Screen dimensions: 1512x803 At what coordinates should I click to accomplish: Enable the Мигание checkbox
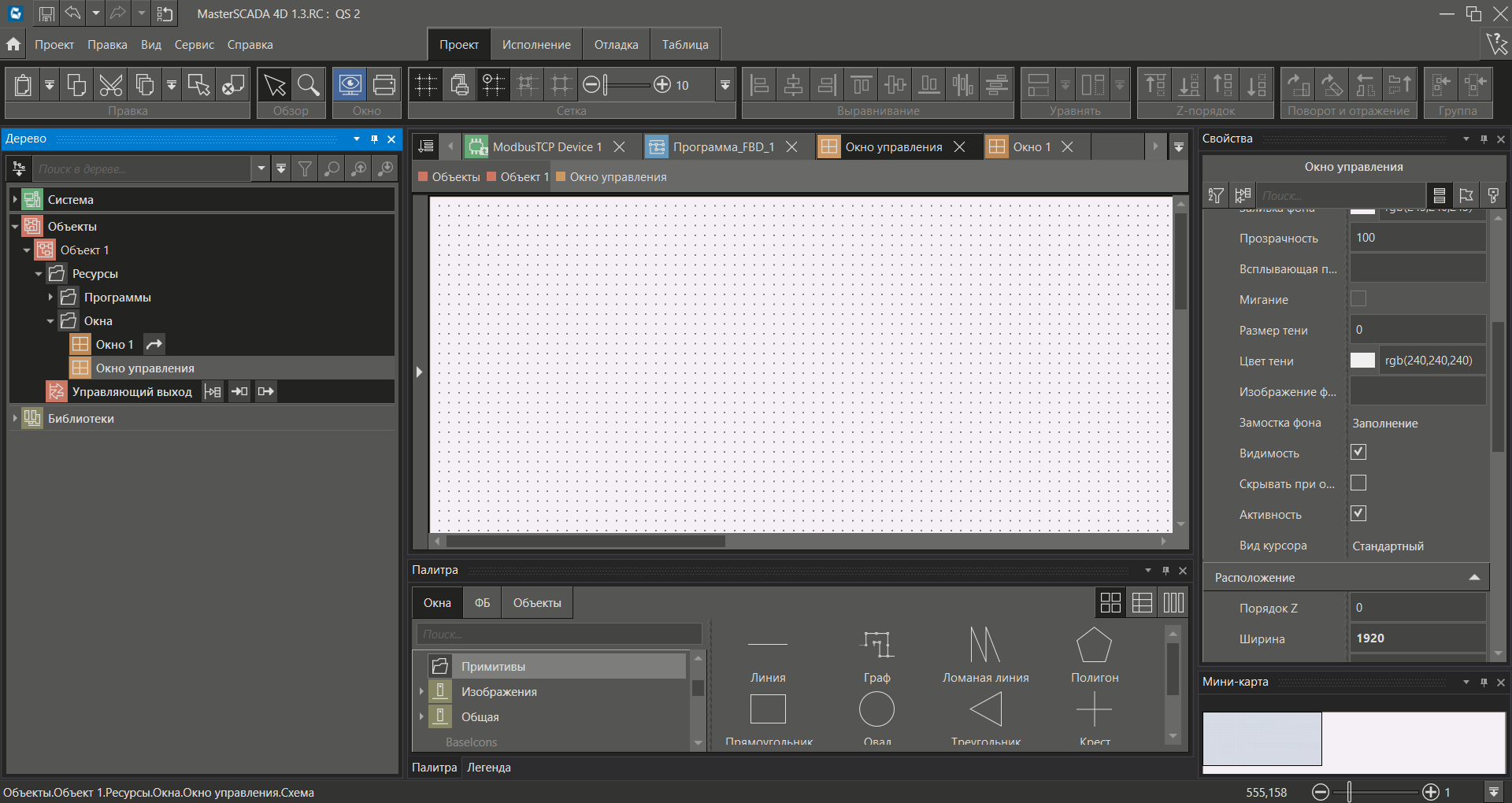1358,299
